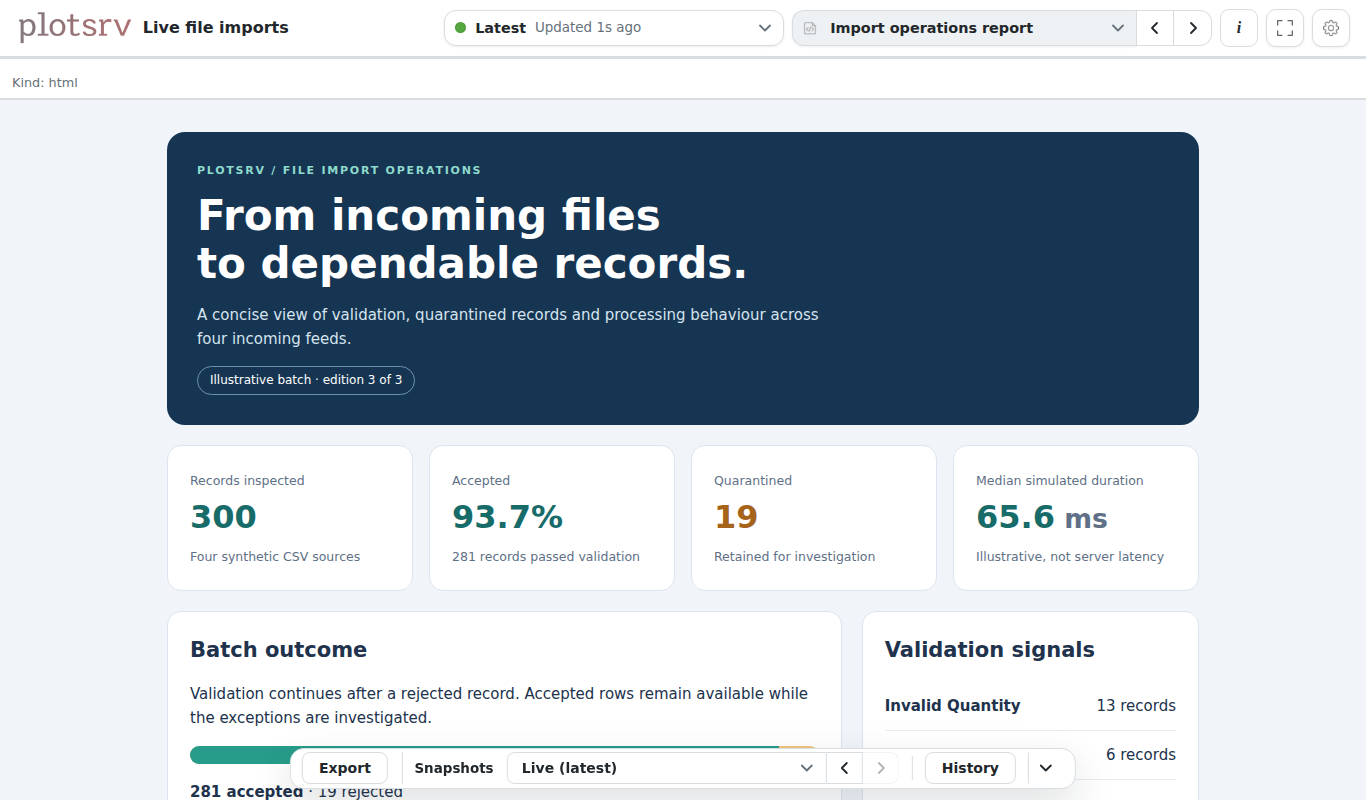Click the Export button
The height and width of the screenshot is (800, 1366).
345,768
